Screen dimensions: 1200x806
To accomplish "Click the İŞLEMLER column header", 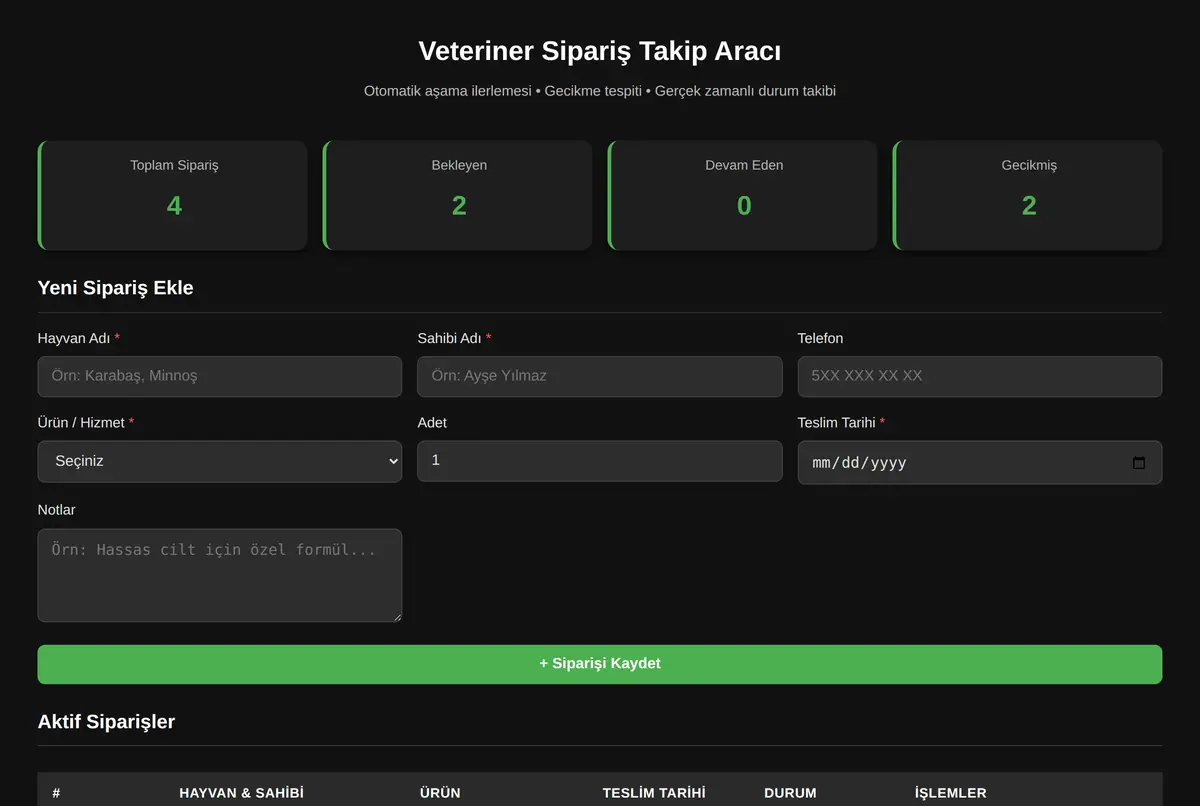I will click(951, 793).
